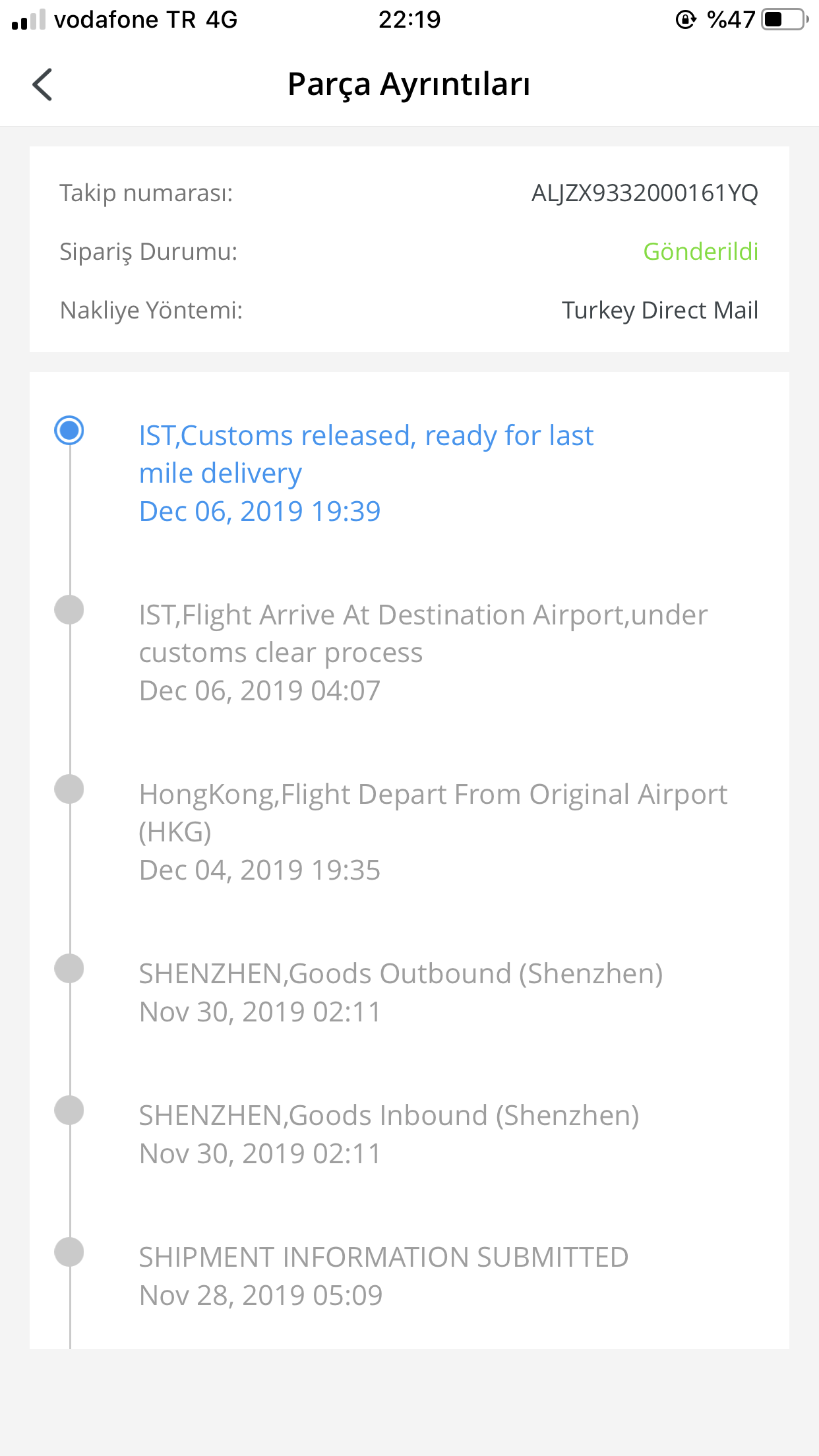Tap the HongKong Flight Depart entry text
The image size is (819, 1456).
(x=433, y=813)
